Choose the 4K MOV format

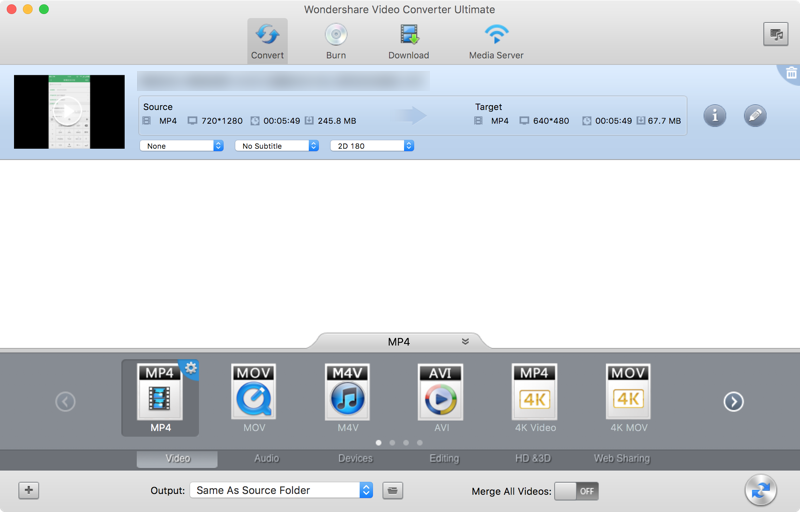629,398
